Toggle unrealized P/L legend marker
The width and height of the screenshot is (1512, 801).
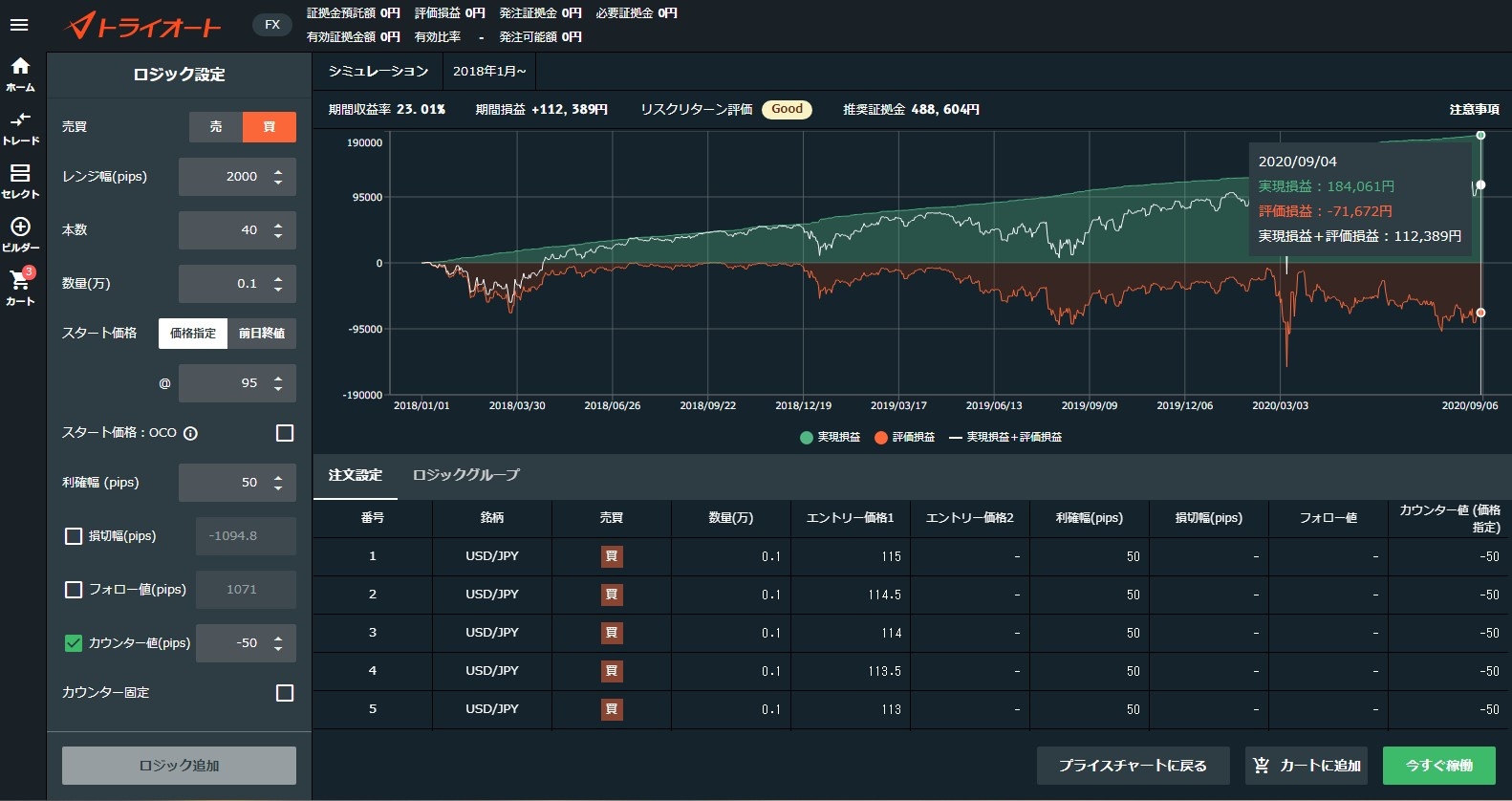pyautogui.click(x=881, y=438)
